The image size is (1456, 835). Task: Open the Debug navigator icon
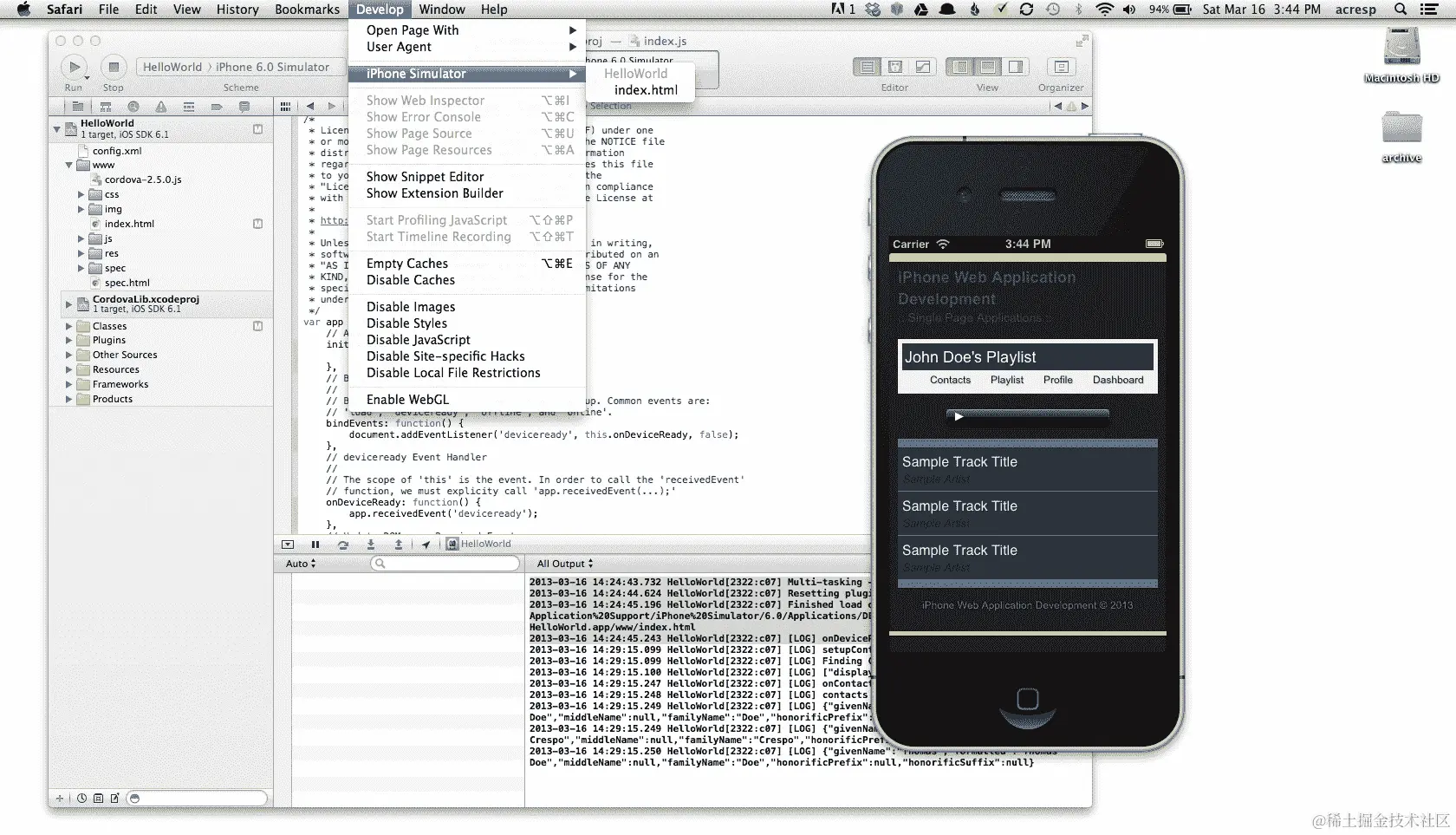[x=189, y=107]
